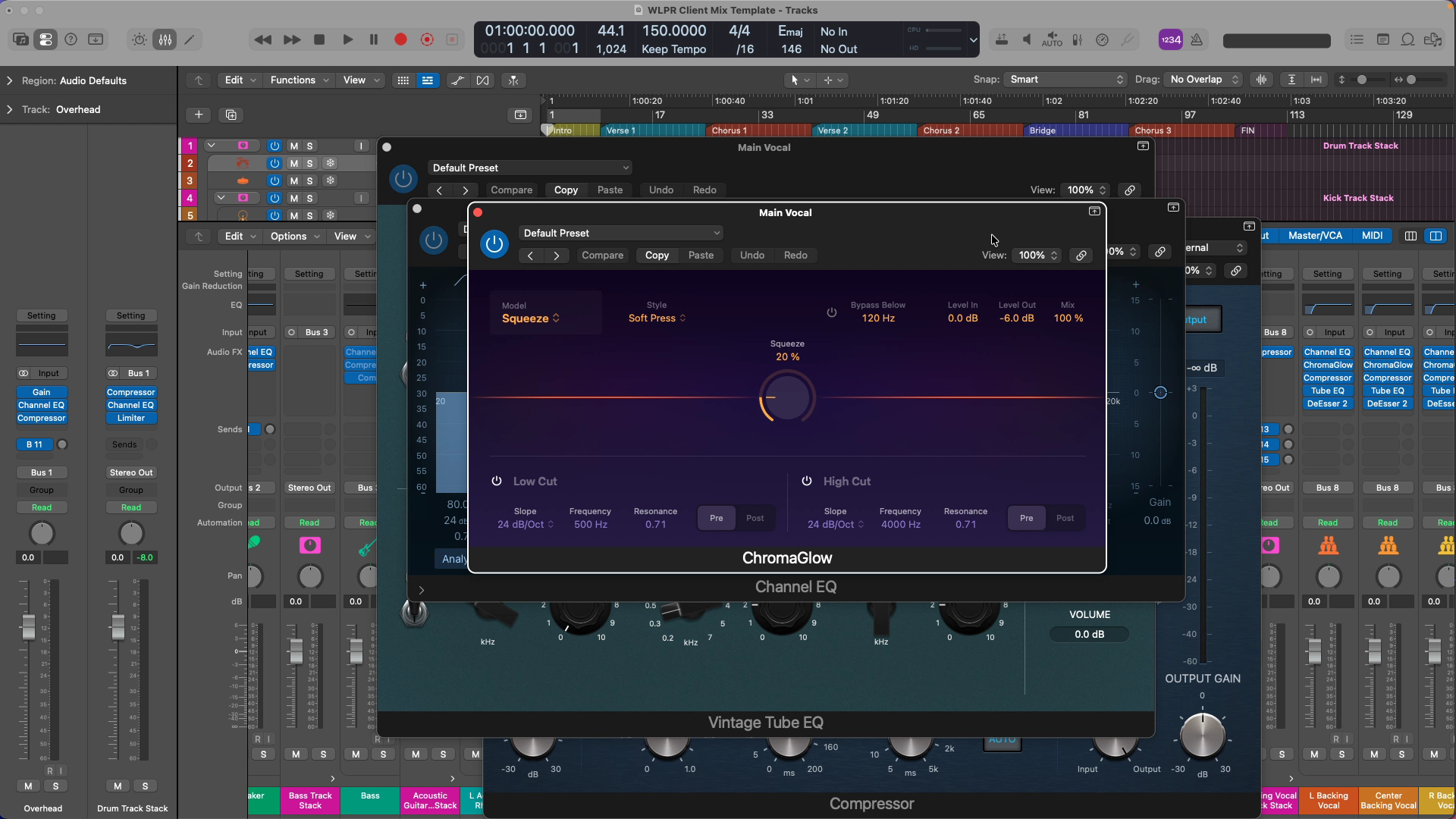The height and width of the screenshot is (819, 1456).
Task: Open the Snap Smart dropdown
Action: tap(1065, 79)
